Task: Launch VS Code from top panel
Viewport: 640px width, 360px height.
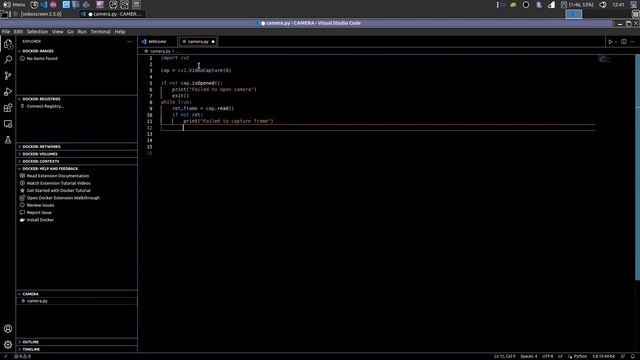Action: click(44, 4)
